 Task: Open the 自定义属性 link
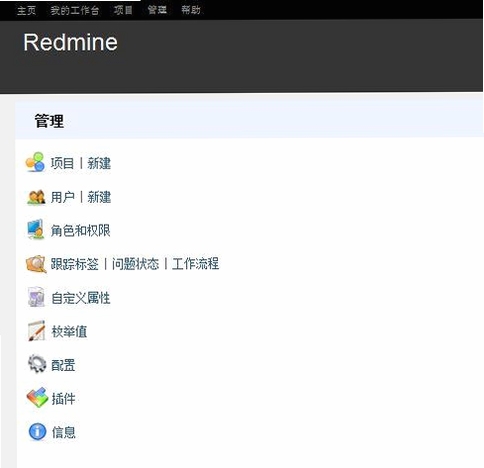coord(81,298)
